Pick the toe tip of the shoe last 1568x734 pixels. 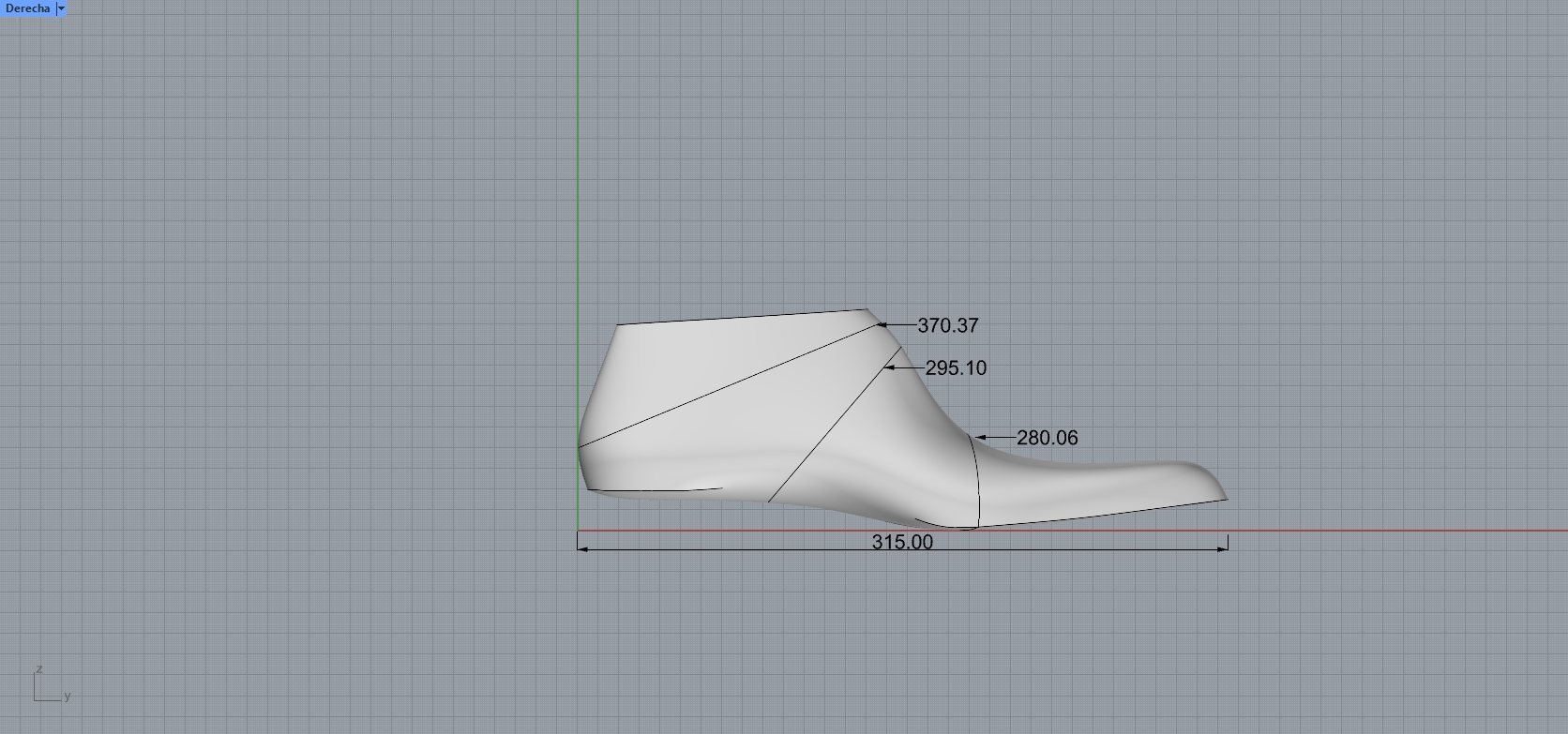click(x=1226, y=499)
